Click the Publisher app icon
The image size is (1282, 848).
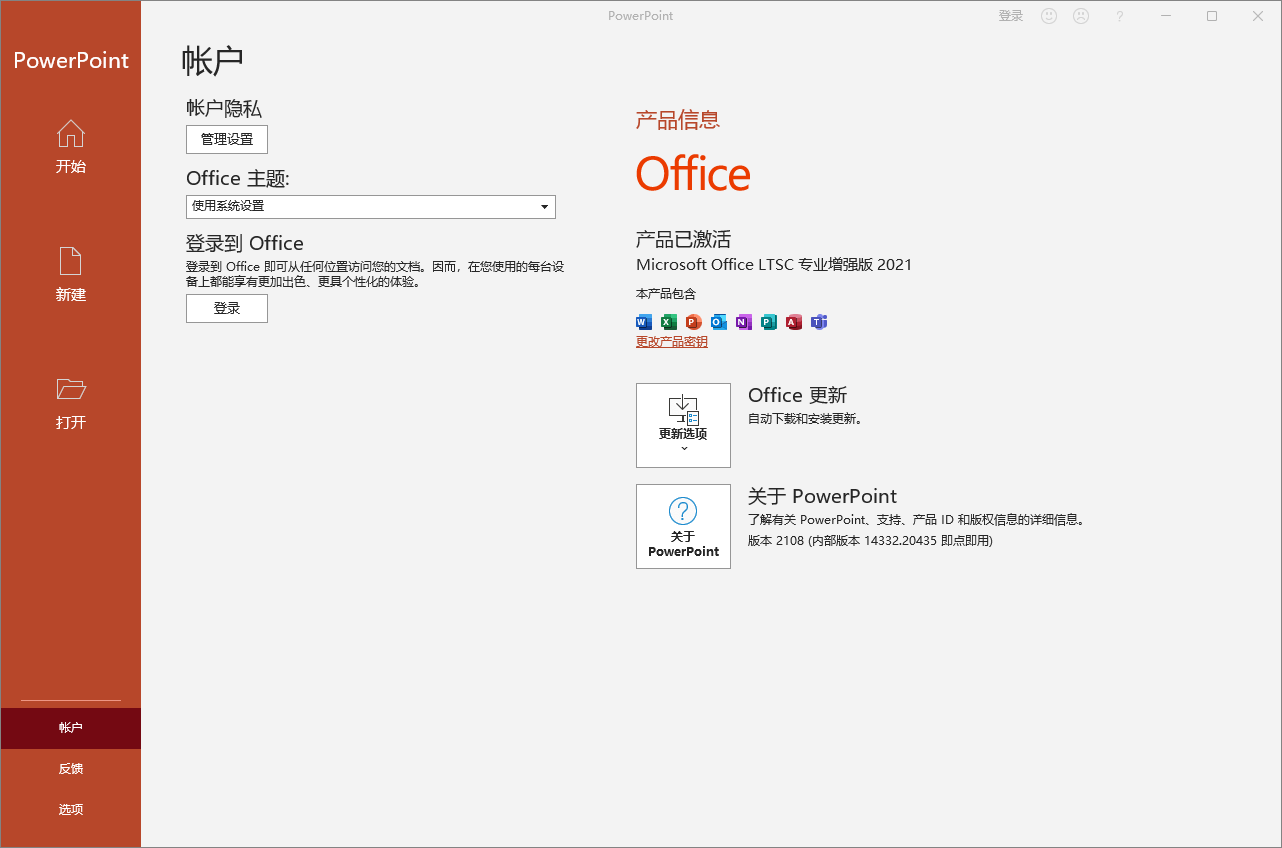pyautogui.click(x=769, y=322)
